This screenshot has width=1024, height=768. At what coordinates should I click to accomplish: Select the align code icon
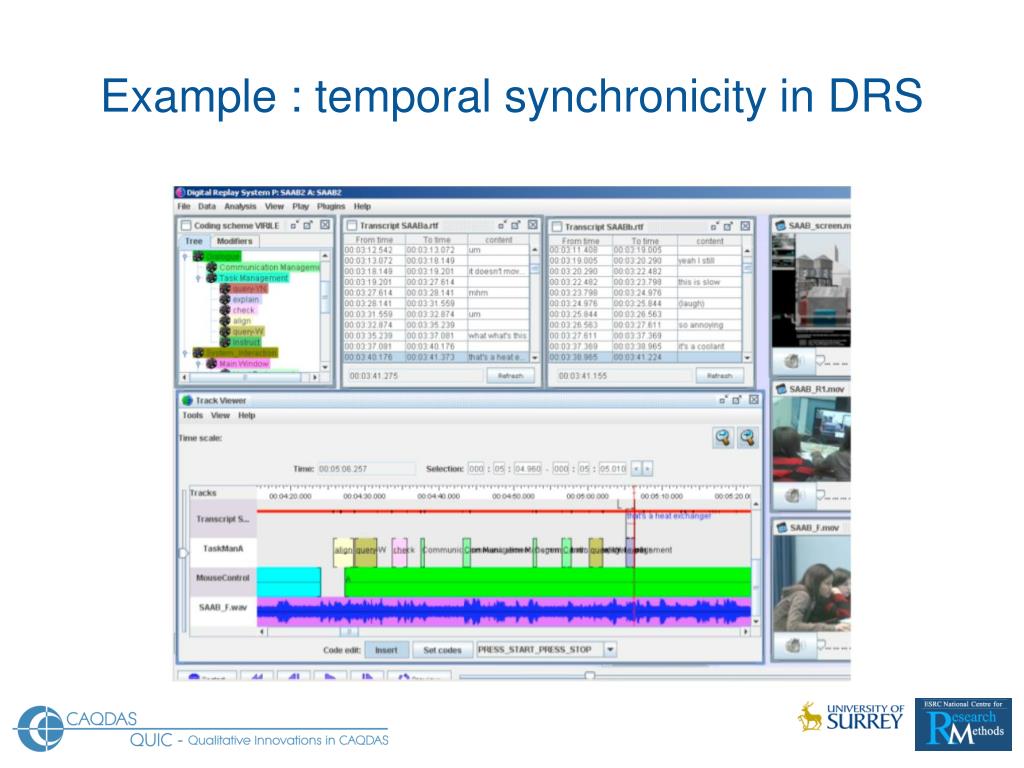click(x=225, y=321)
